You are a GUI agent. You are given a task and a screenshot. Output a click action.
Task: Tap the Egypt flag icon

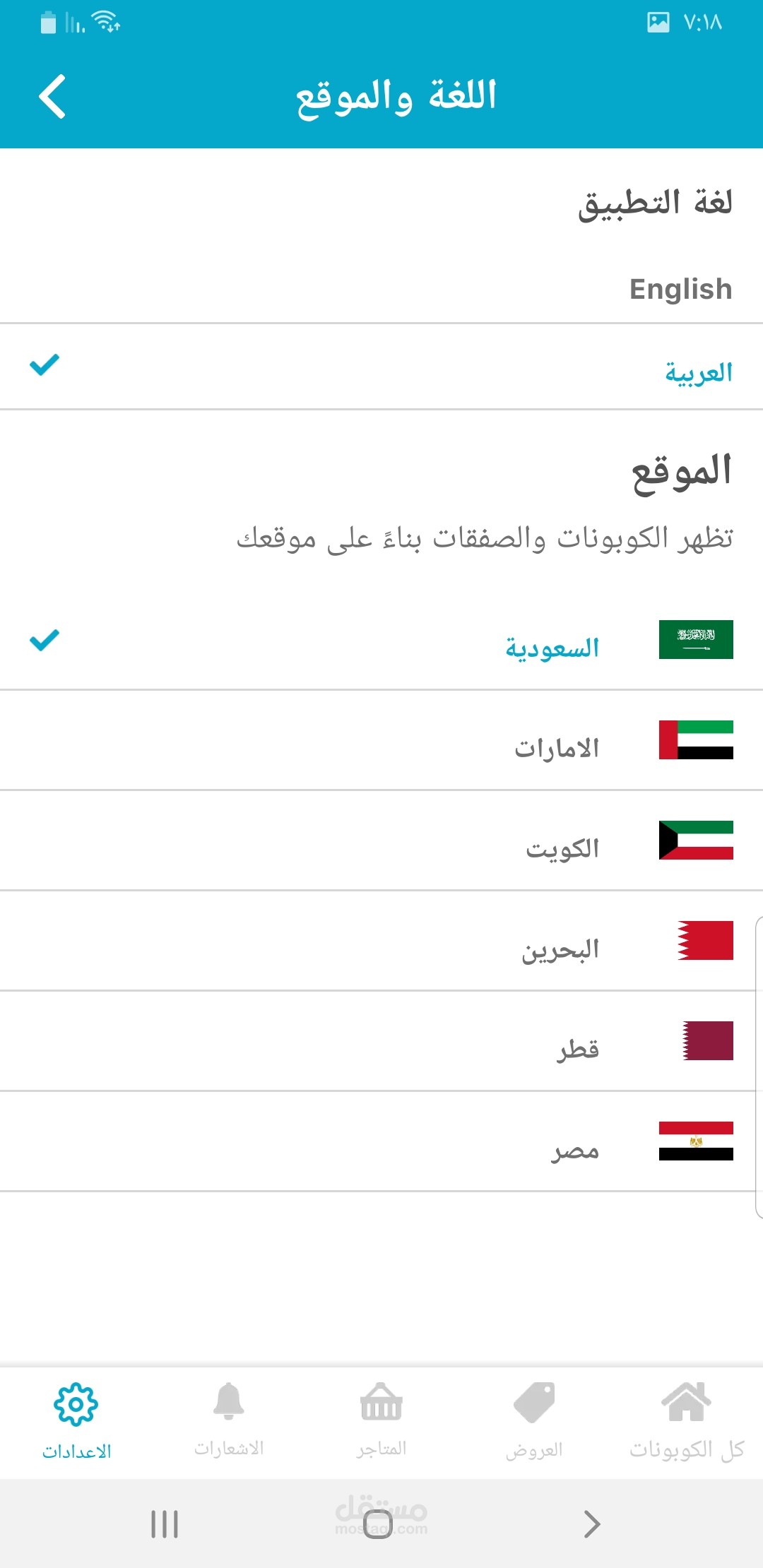point(696,1141)
